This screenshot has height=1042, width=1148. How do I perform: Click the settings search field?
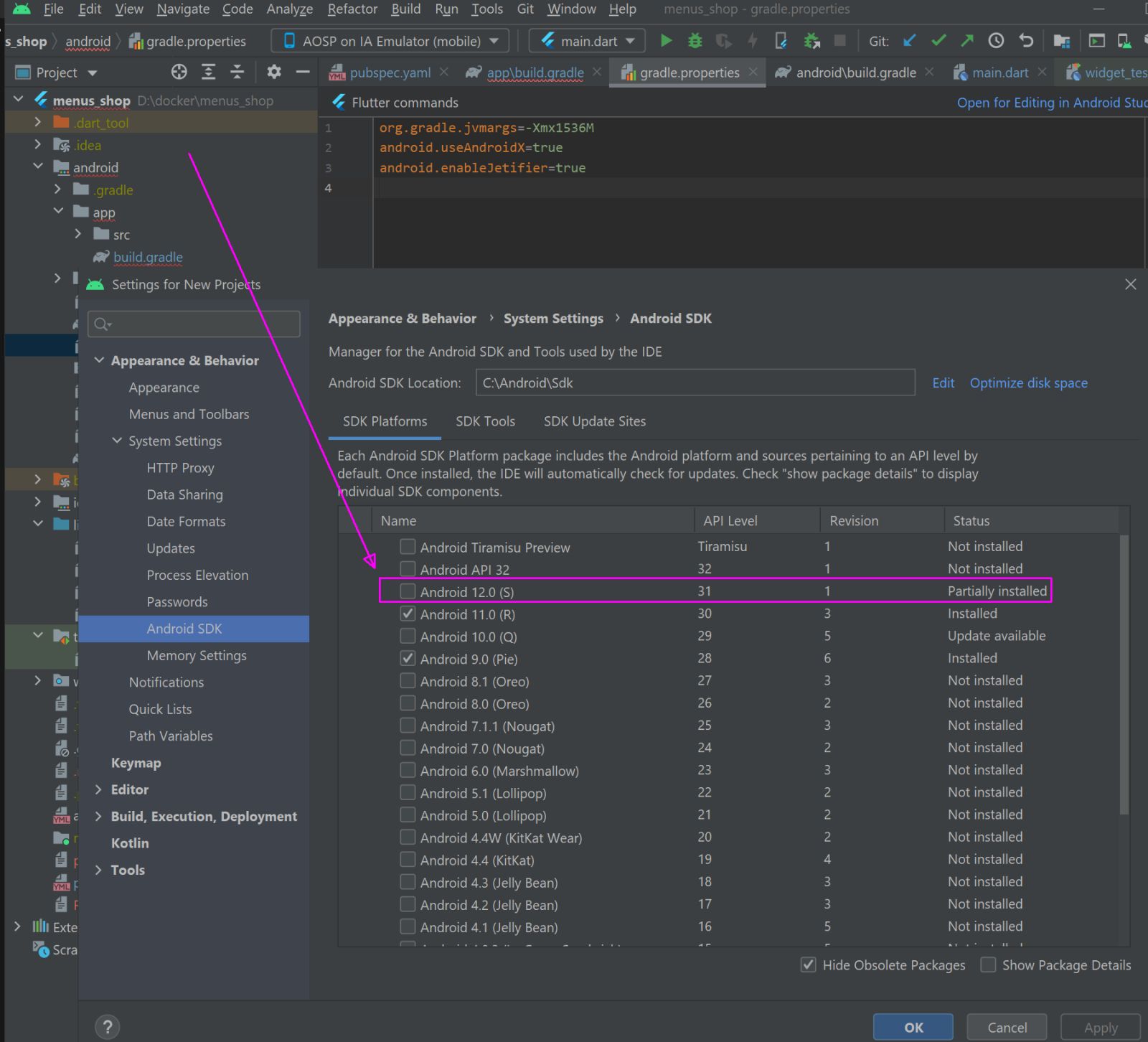pyautogui.click(x=194, y=324)
